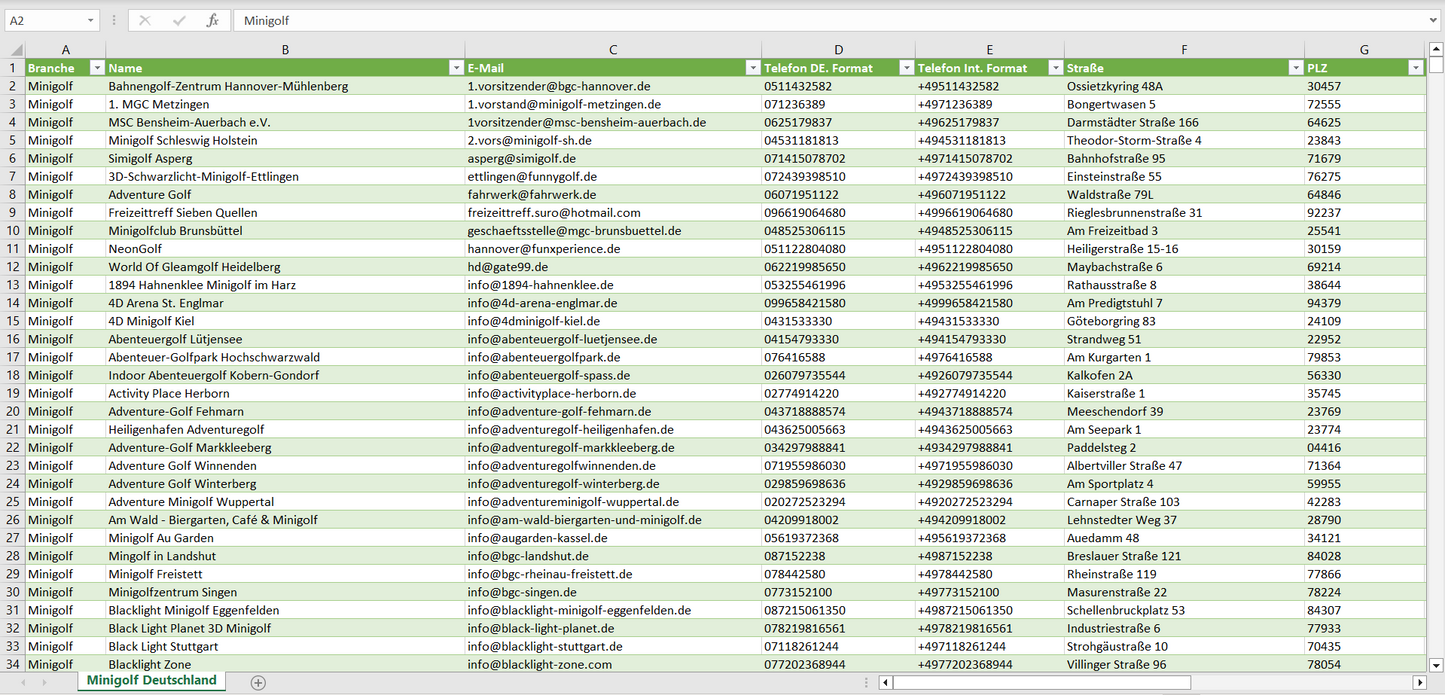The width and height of the screenshot is (1445, 695).
Task: Open the PLZ filter dropdown
Action: pyautogui.click(x=1415, y=68)
